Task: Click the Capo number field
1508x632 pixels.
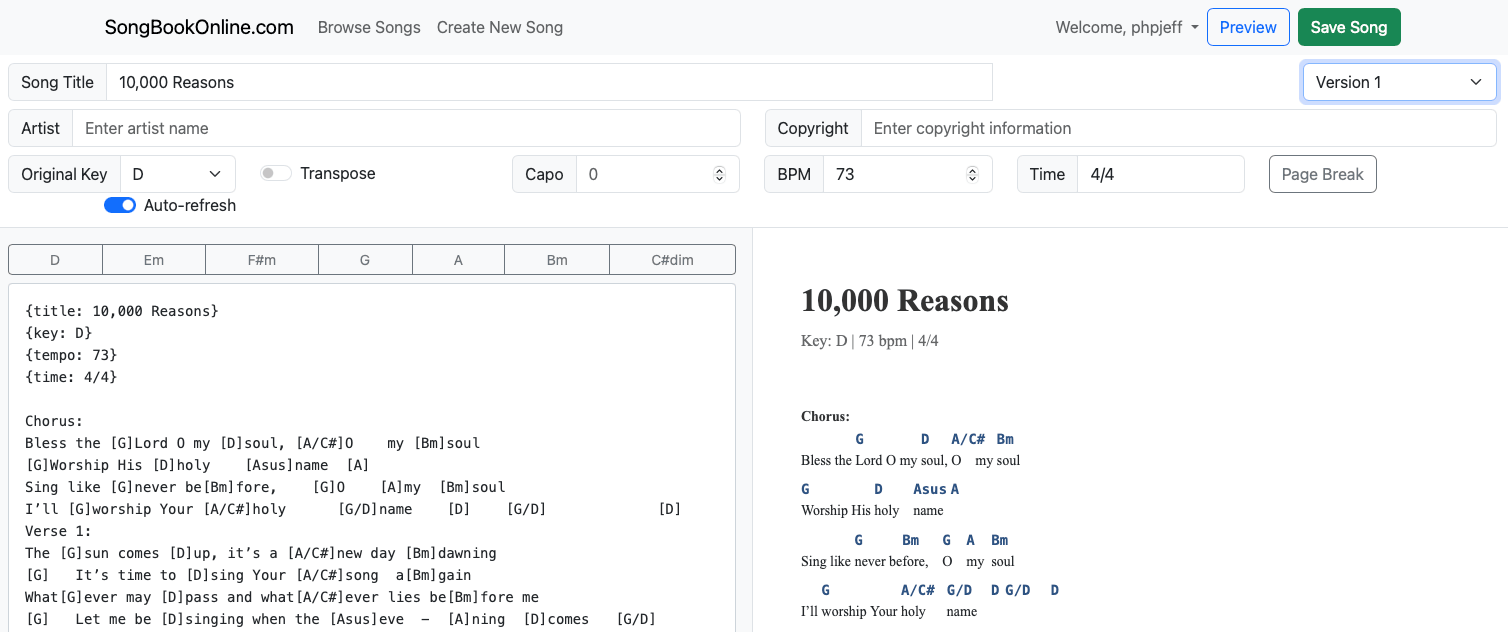Action: [x=657, y=174]
